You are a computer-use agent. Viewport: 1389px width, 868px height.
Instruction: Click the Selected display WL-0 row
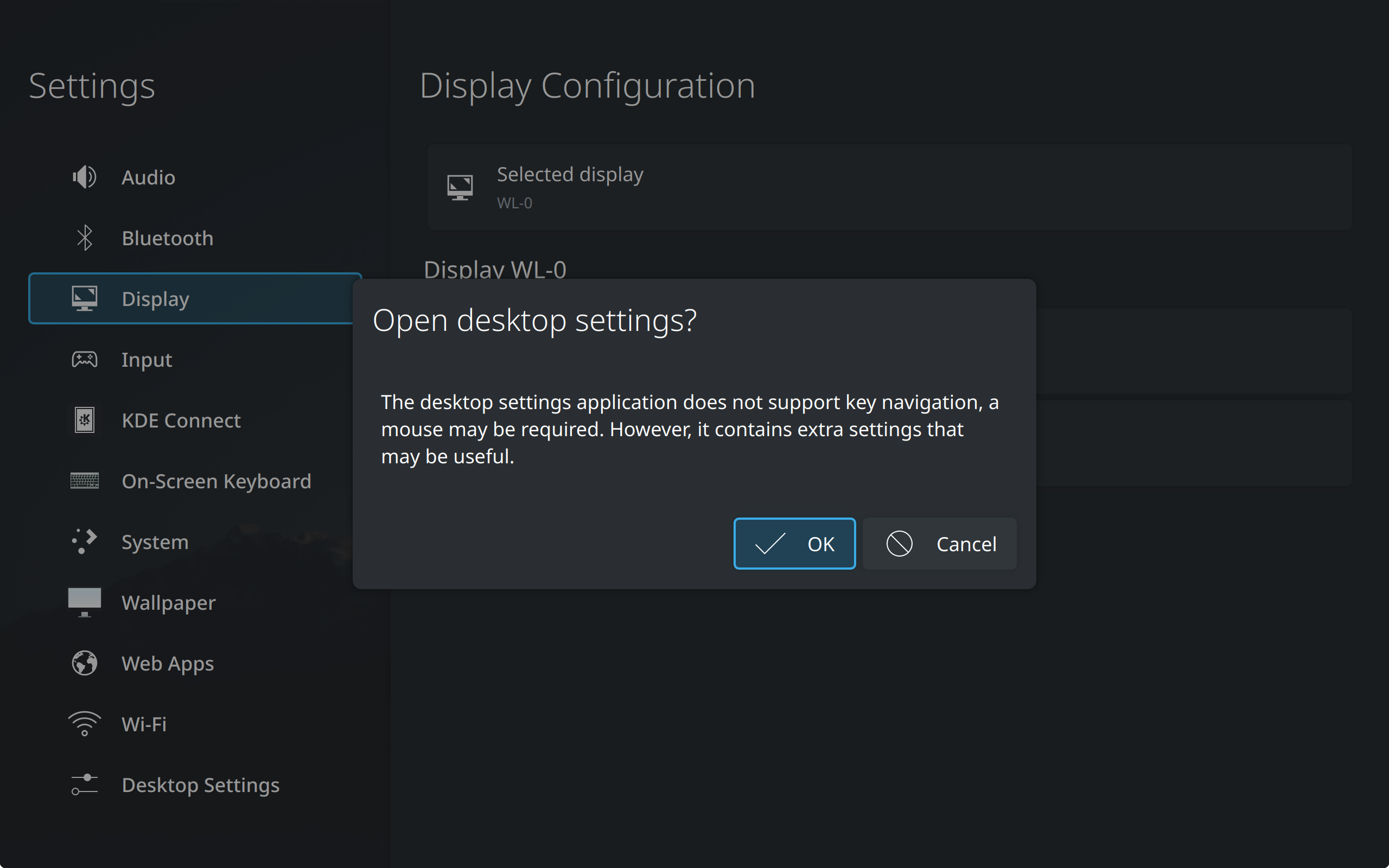tap(889, 187)
